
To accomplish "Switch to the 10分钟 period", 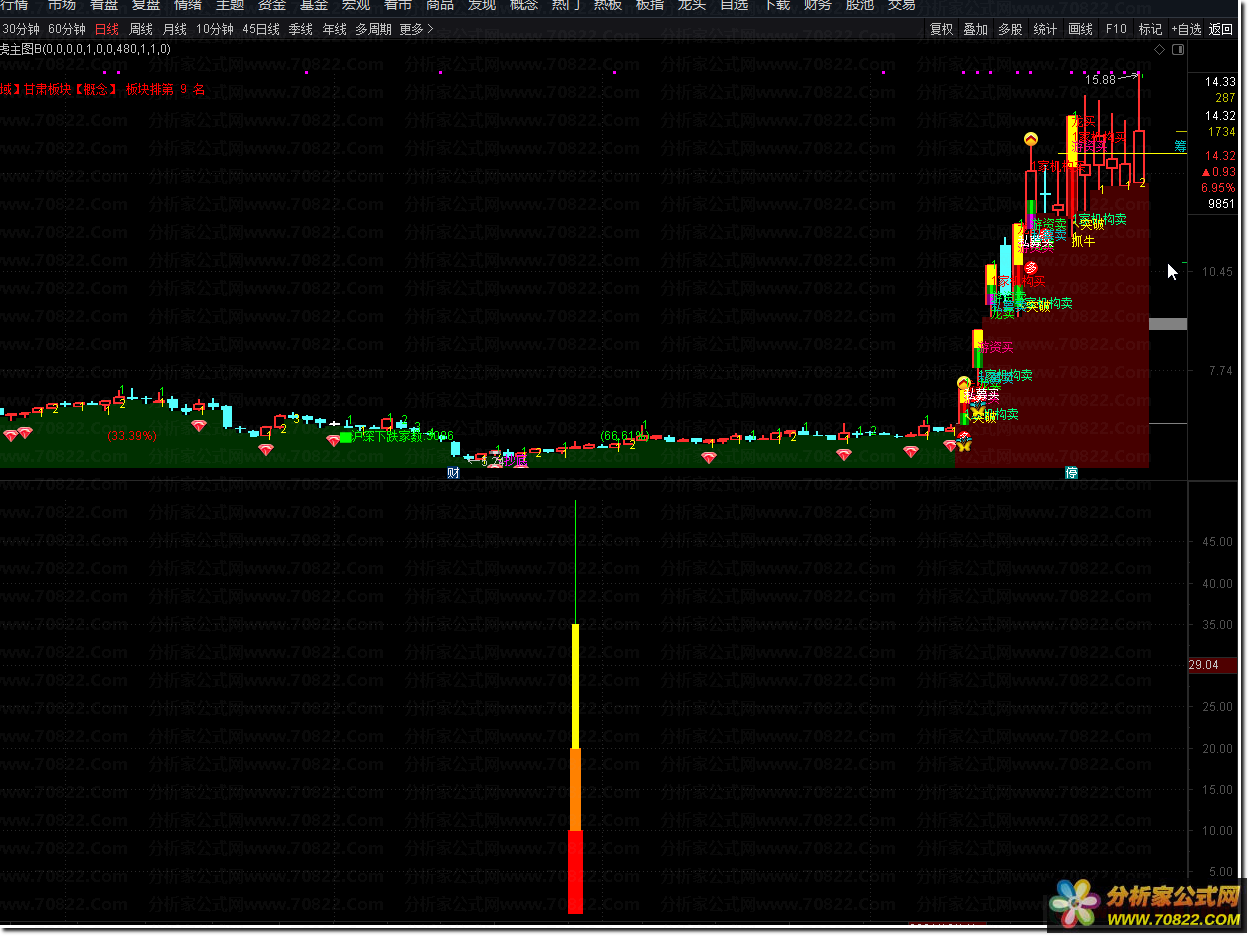I will [x=215, y=29].
